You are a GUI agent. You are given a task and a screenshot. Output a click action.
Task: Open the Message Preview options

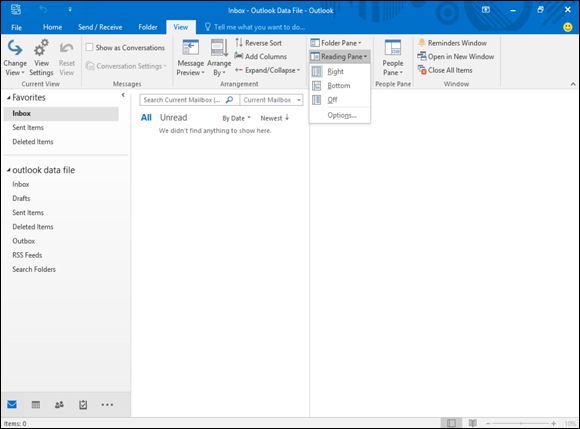click(x=190, y=58)
